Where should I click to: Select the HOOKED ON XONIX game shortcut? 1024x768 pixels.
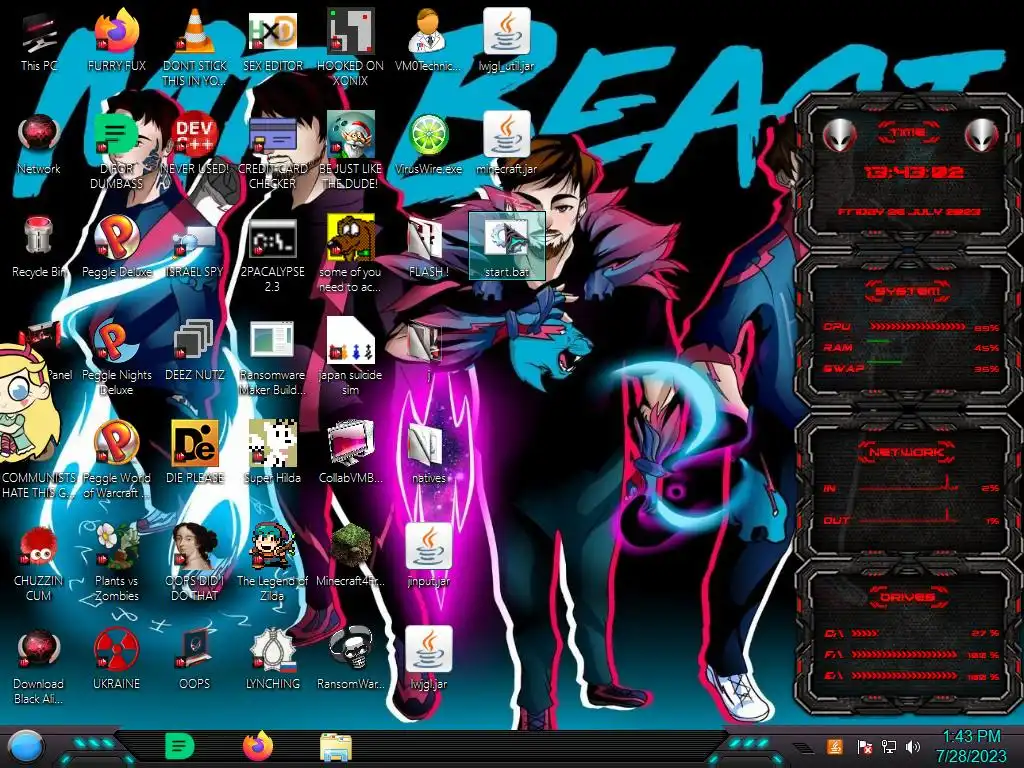click(350, 47)
